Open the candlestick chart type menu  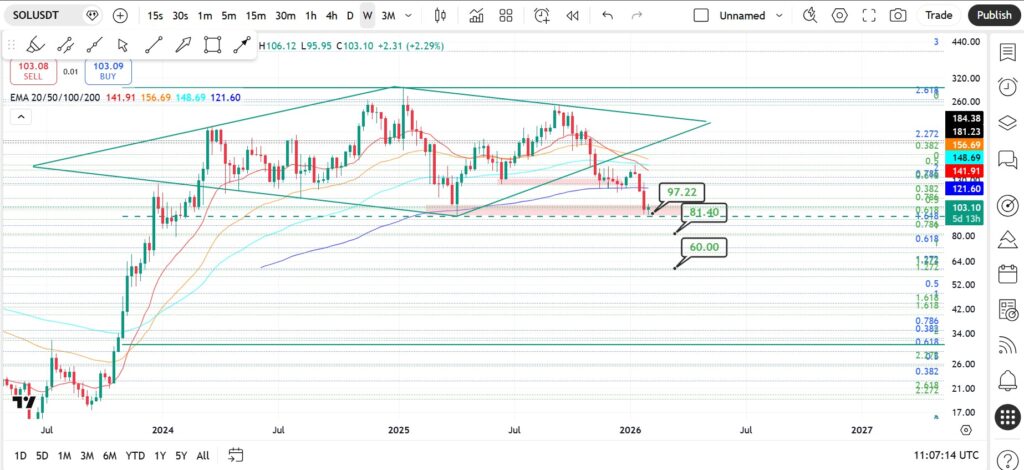tap(440, 16)
